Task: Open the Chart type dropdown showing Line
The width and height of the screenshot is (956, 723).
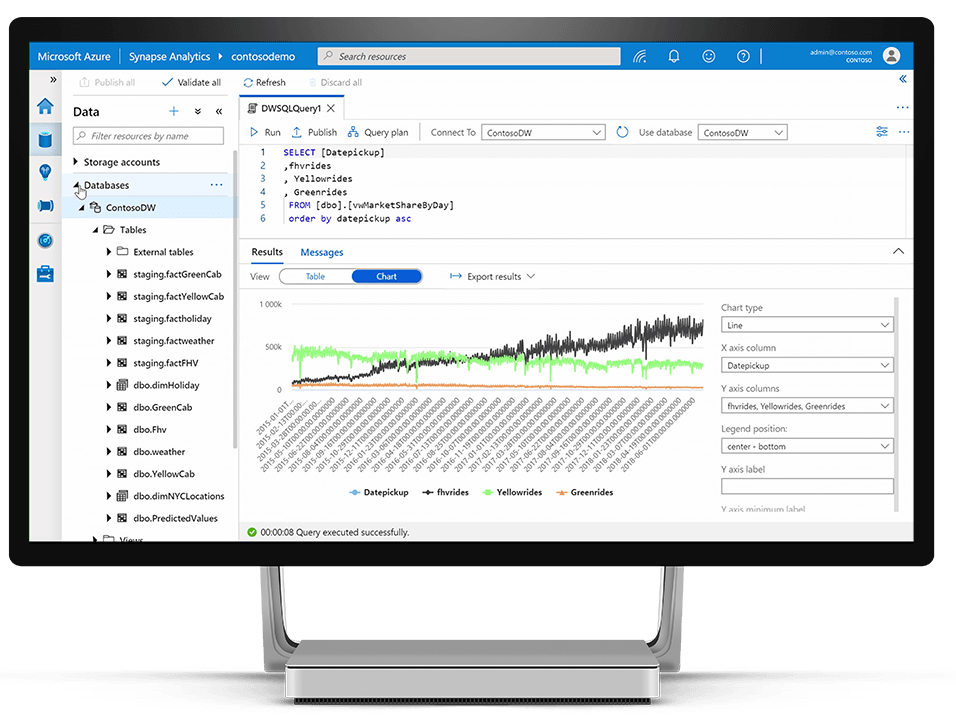Action: click(x=806, y=324)
